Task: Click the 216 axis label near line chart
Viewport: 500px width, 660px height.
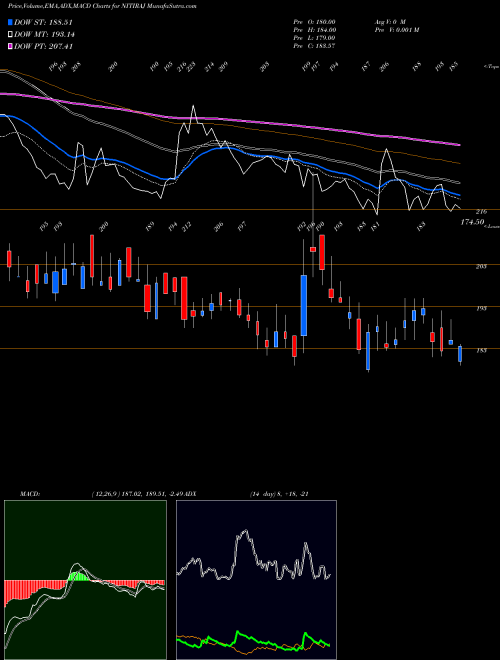Action: pos(481,212)
